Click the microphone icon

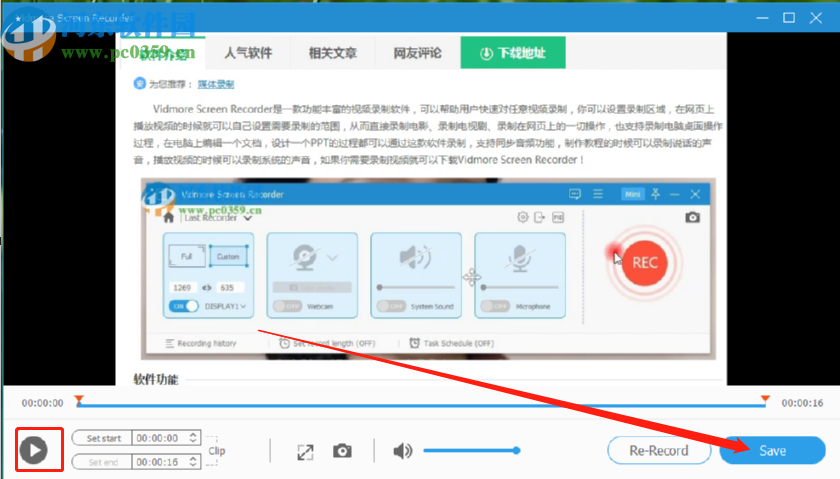pyautogui.click(x=520, y=258)
